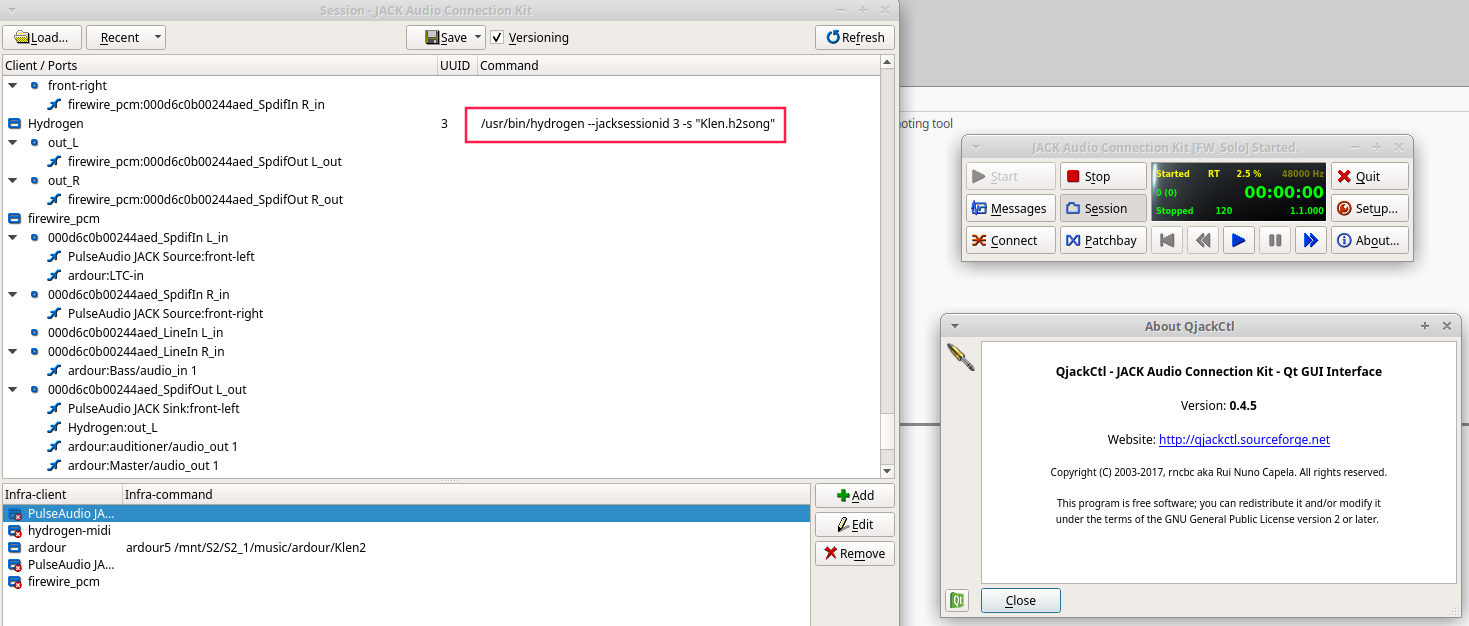Collapse the 000d6c0b00244aed_SpdifOut L_out node
This screenshot has width=1469, height=626.
tap(14, 389)
